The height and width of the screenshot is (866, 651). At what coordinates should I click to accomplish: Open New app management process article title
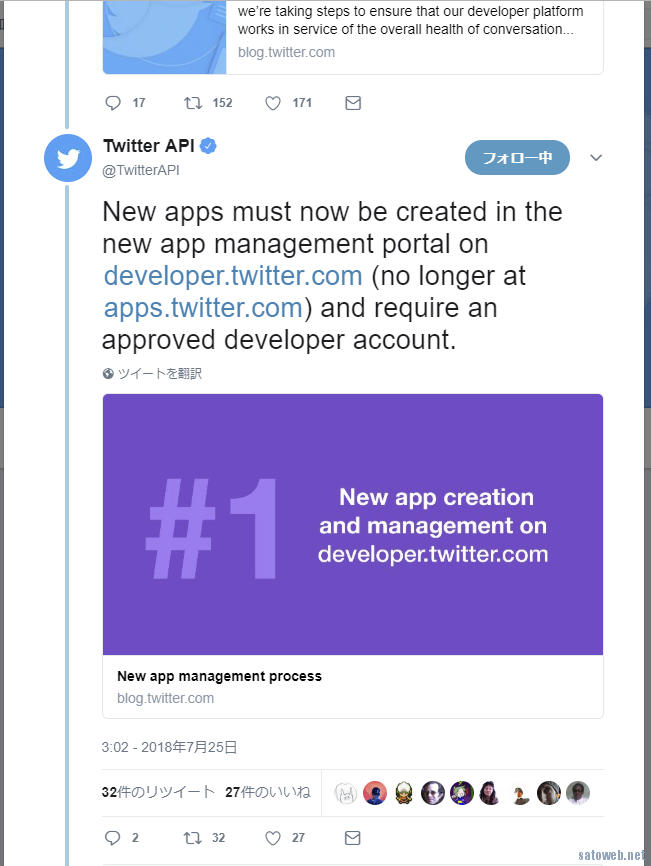219,676
